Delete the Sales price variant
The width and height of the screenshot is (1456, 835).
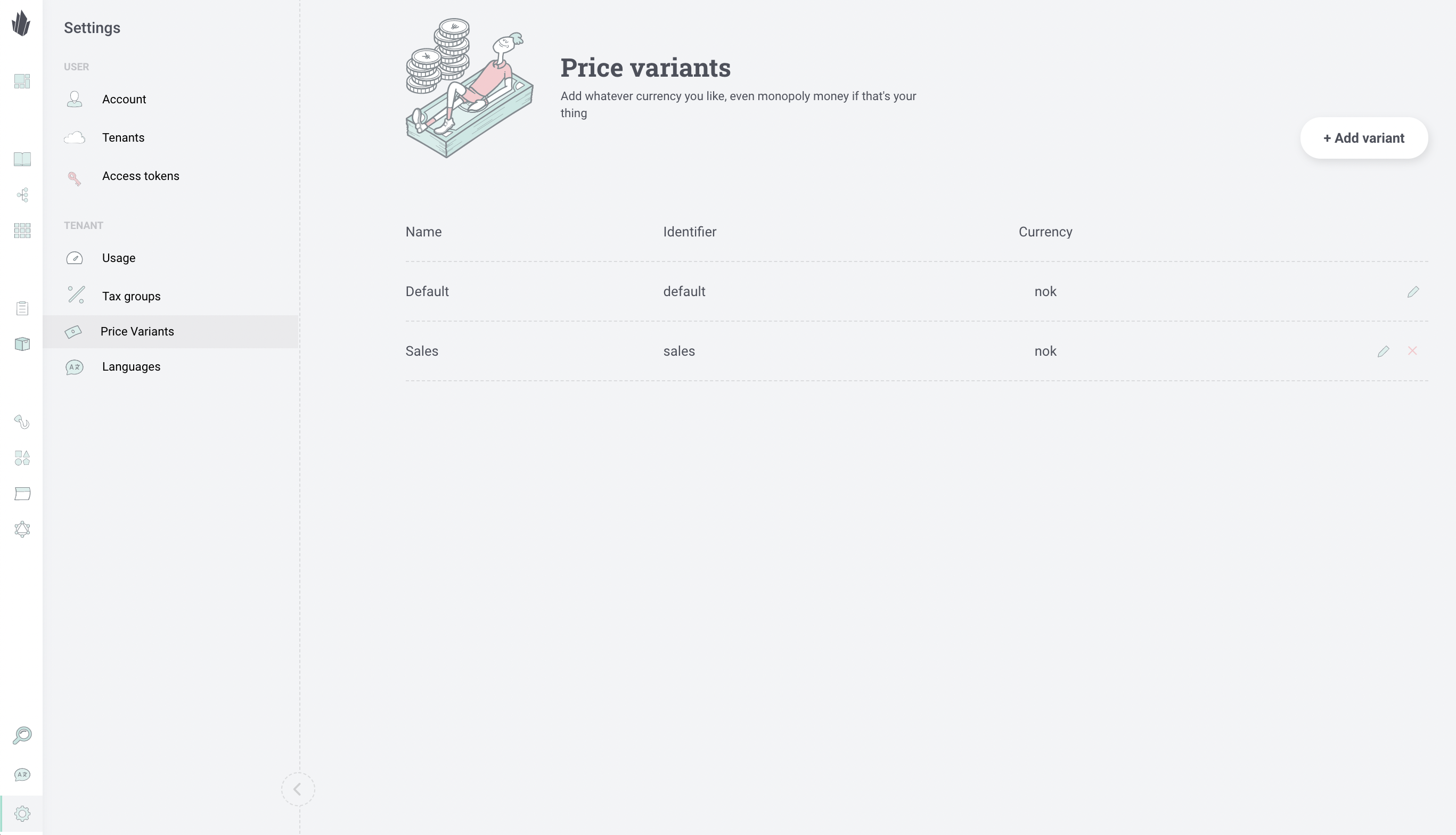[x=1412, y=350]
